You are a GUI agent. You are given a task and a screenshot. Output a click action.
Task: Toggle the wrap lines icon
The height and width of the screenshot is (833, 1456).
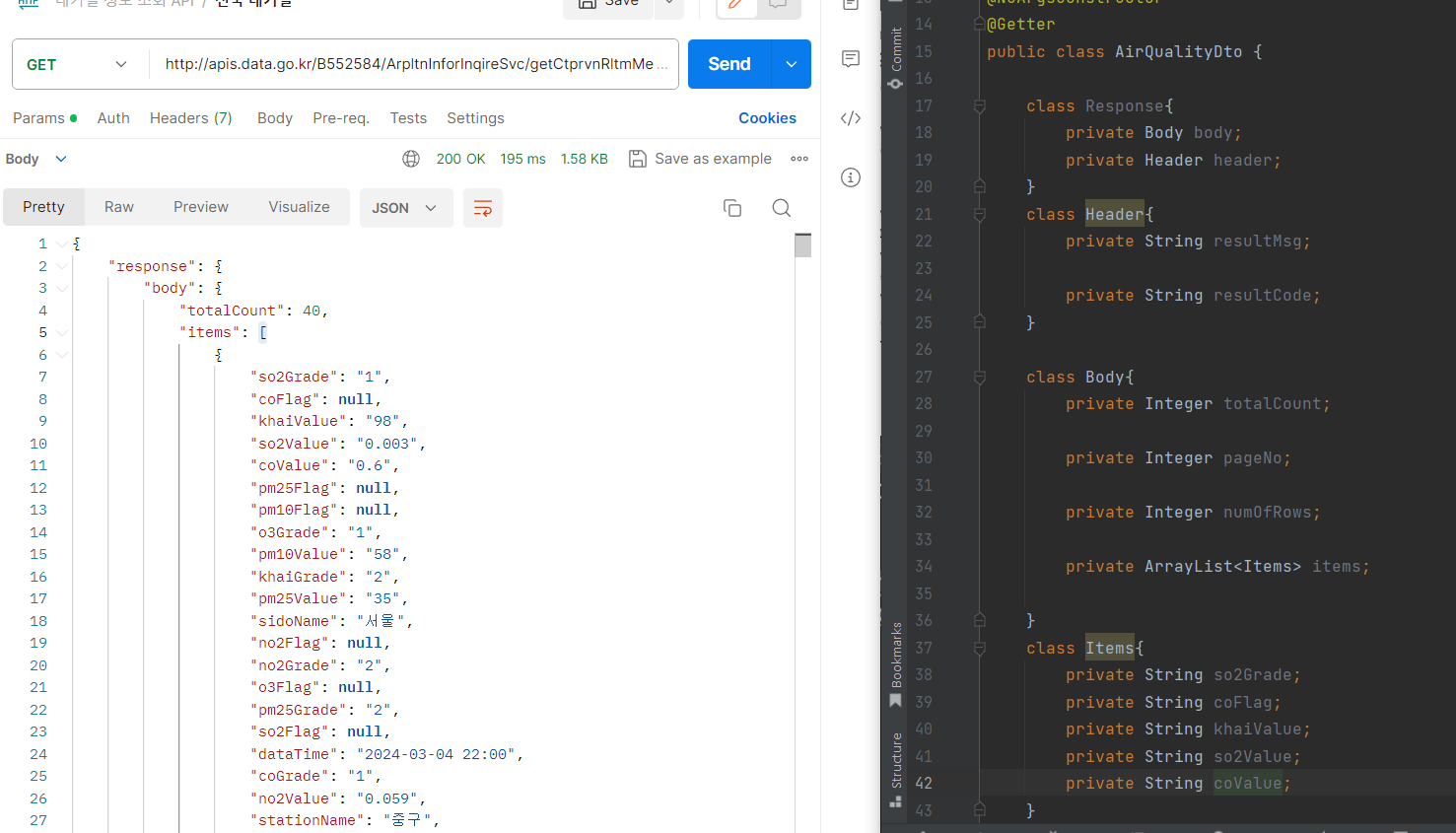coord(483,208)
